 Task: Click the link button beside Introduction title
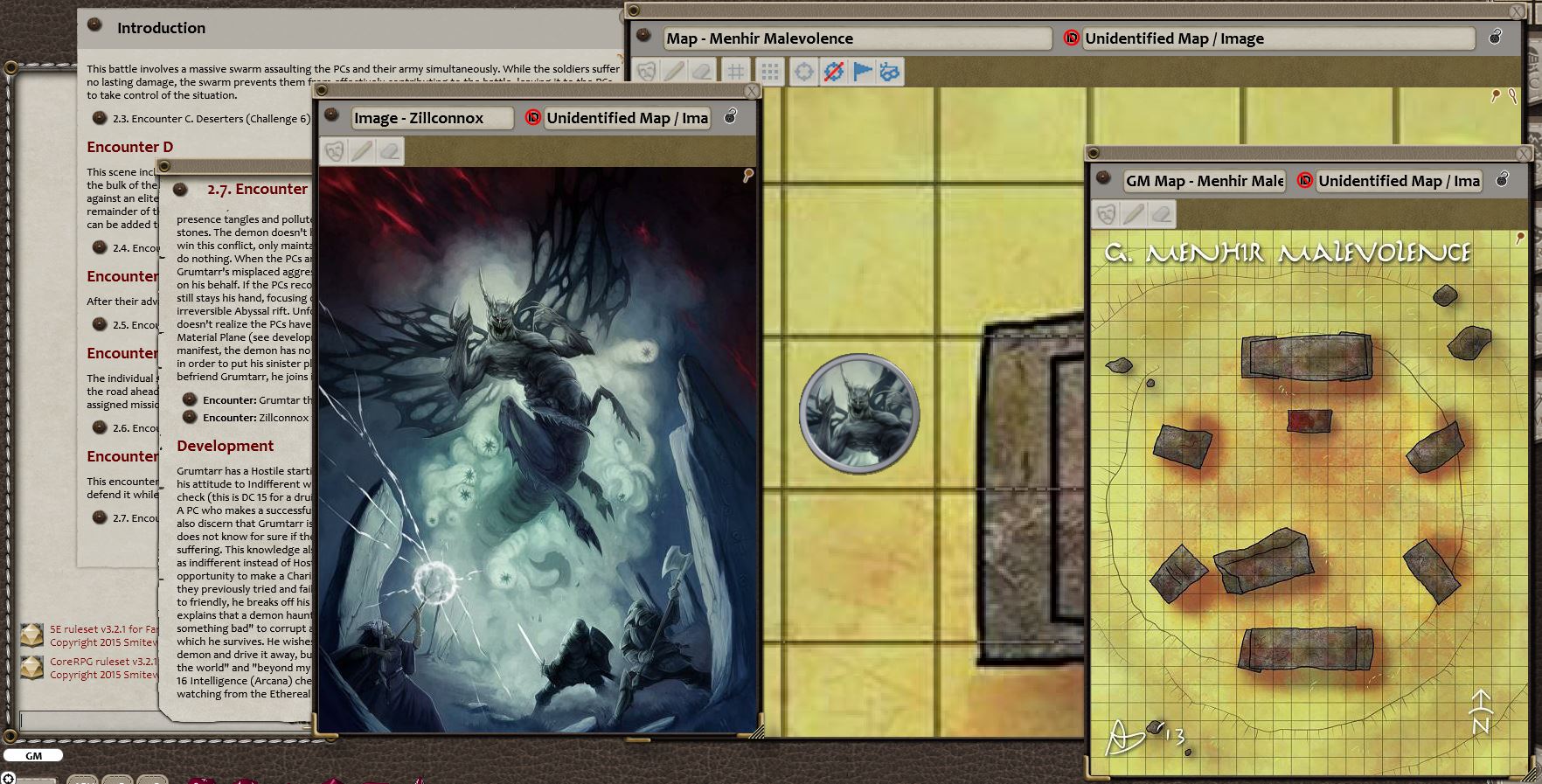click(94, 24)
